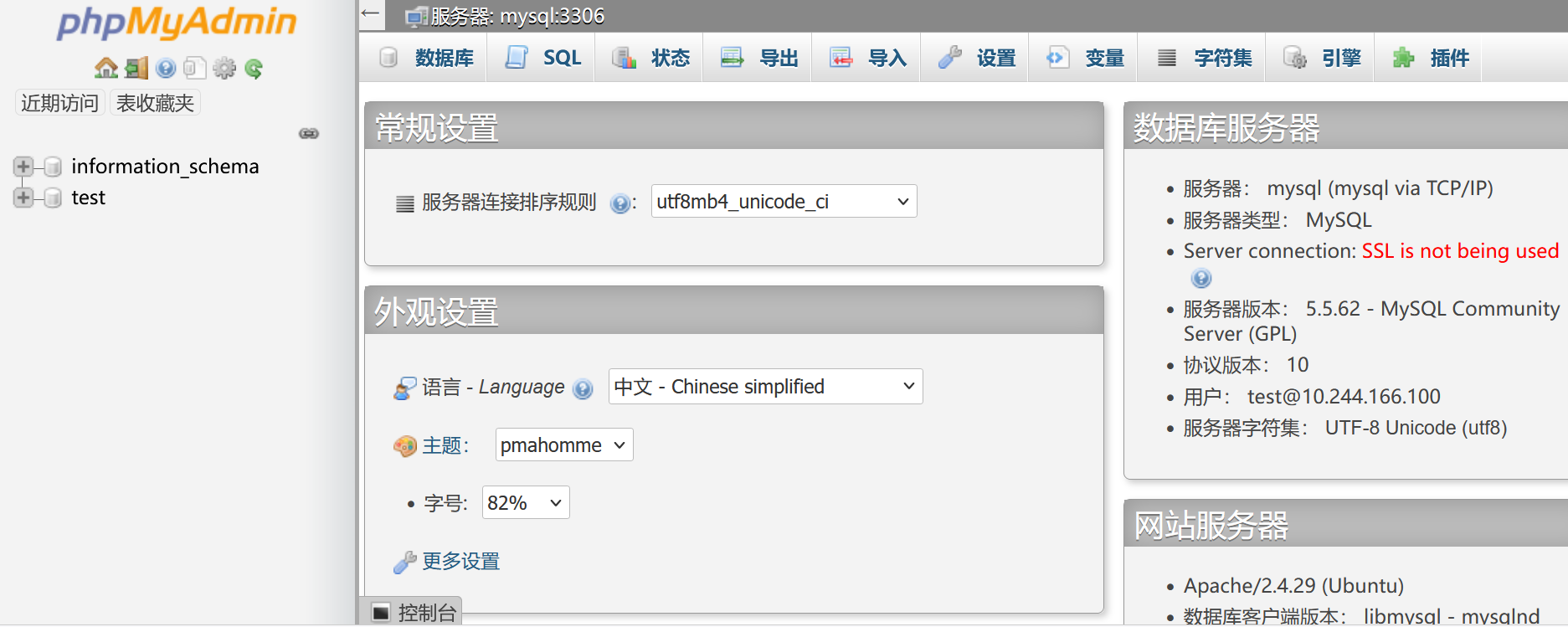Open the Language dropdown

[x=765, y=387]
